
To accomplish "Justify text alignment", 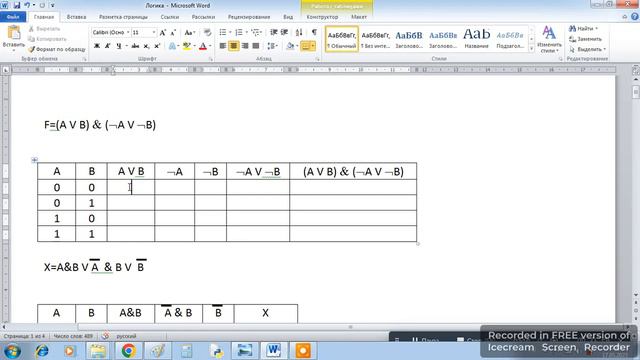I will (256, 46).
